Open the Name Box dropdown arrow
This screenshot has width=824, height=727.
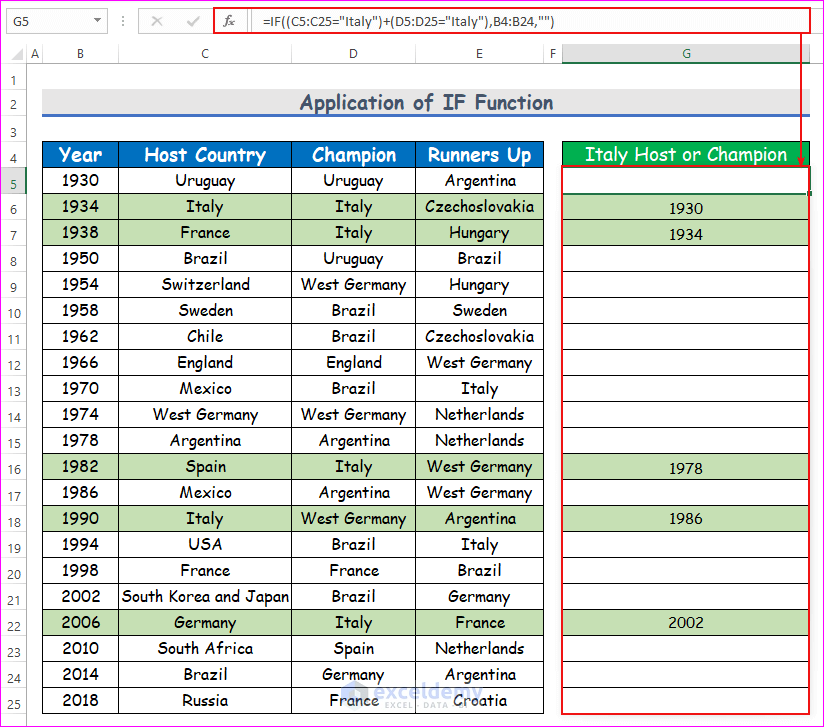tap(97, 21)
